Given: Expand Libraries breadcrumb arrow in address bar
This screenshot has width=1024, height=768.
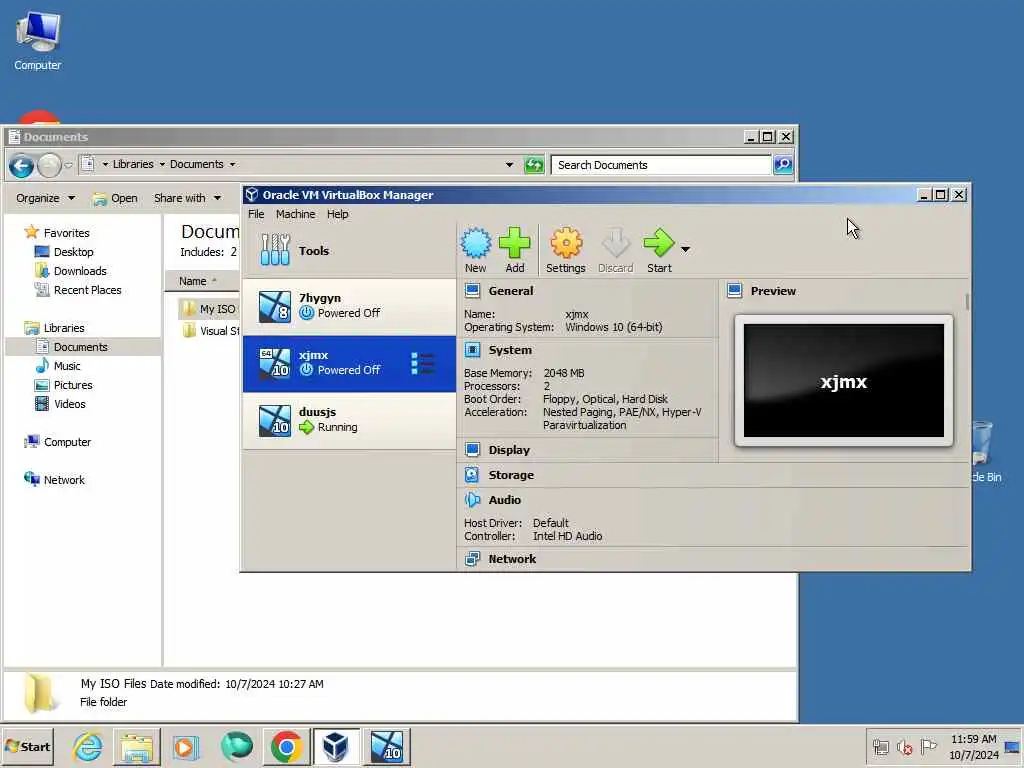Looking at the screenshot, I should click(162, 165).
